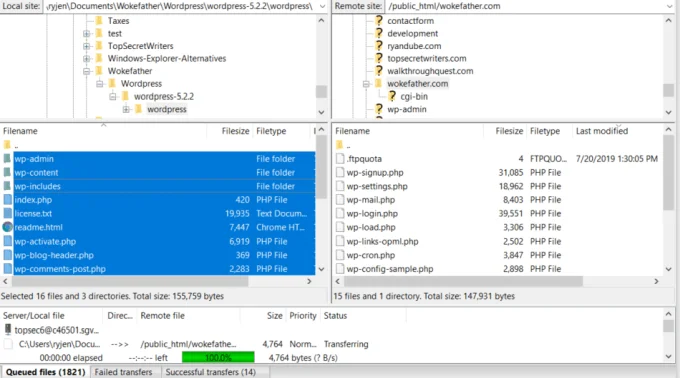Click the wp-admin folder icon in local list

7,159
